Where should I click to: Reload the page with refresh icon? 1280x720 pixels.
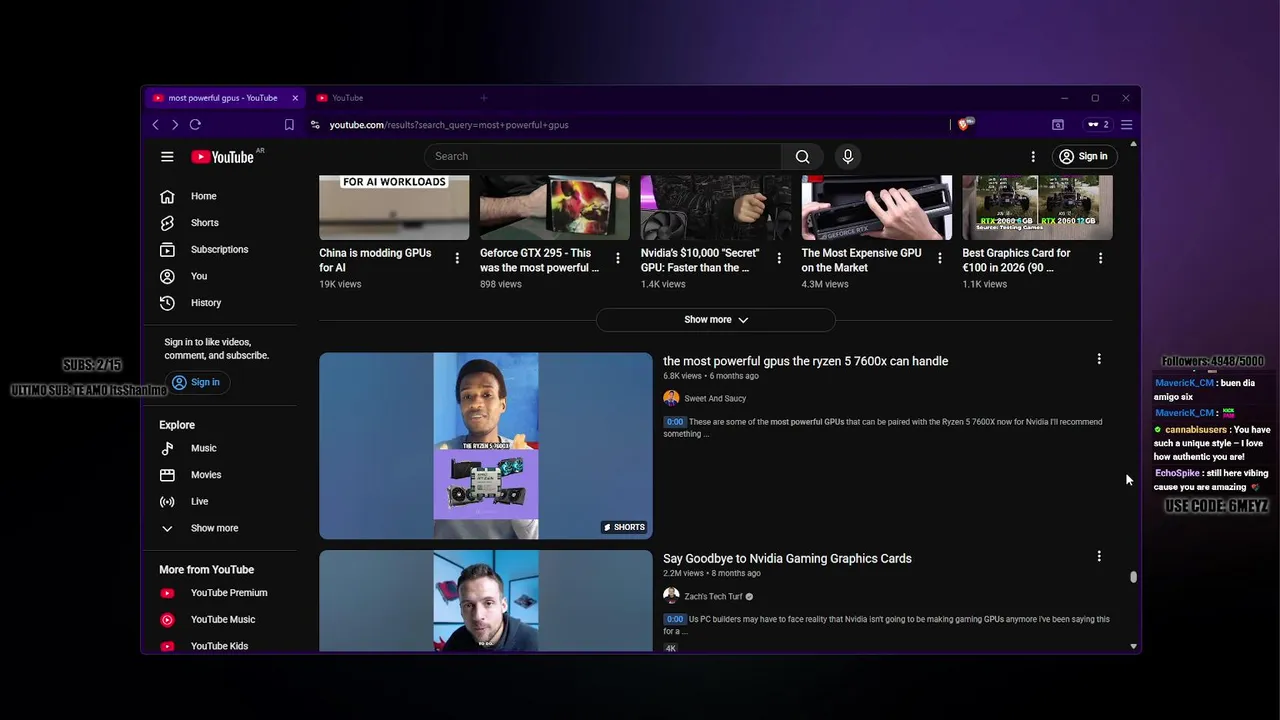point(195,125)
